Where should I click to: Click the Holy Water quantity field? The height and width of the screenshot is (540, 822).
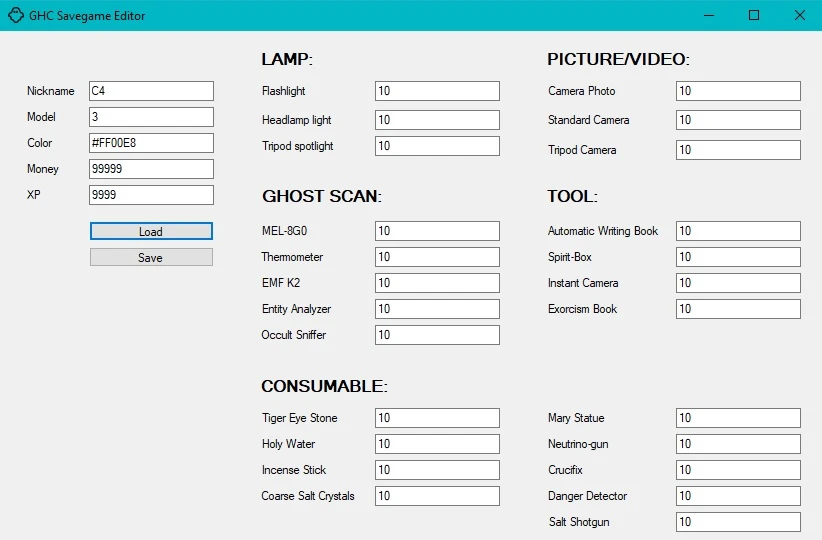click(437, 444)
